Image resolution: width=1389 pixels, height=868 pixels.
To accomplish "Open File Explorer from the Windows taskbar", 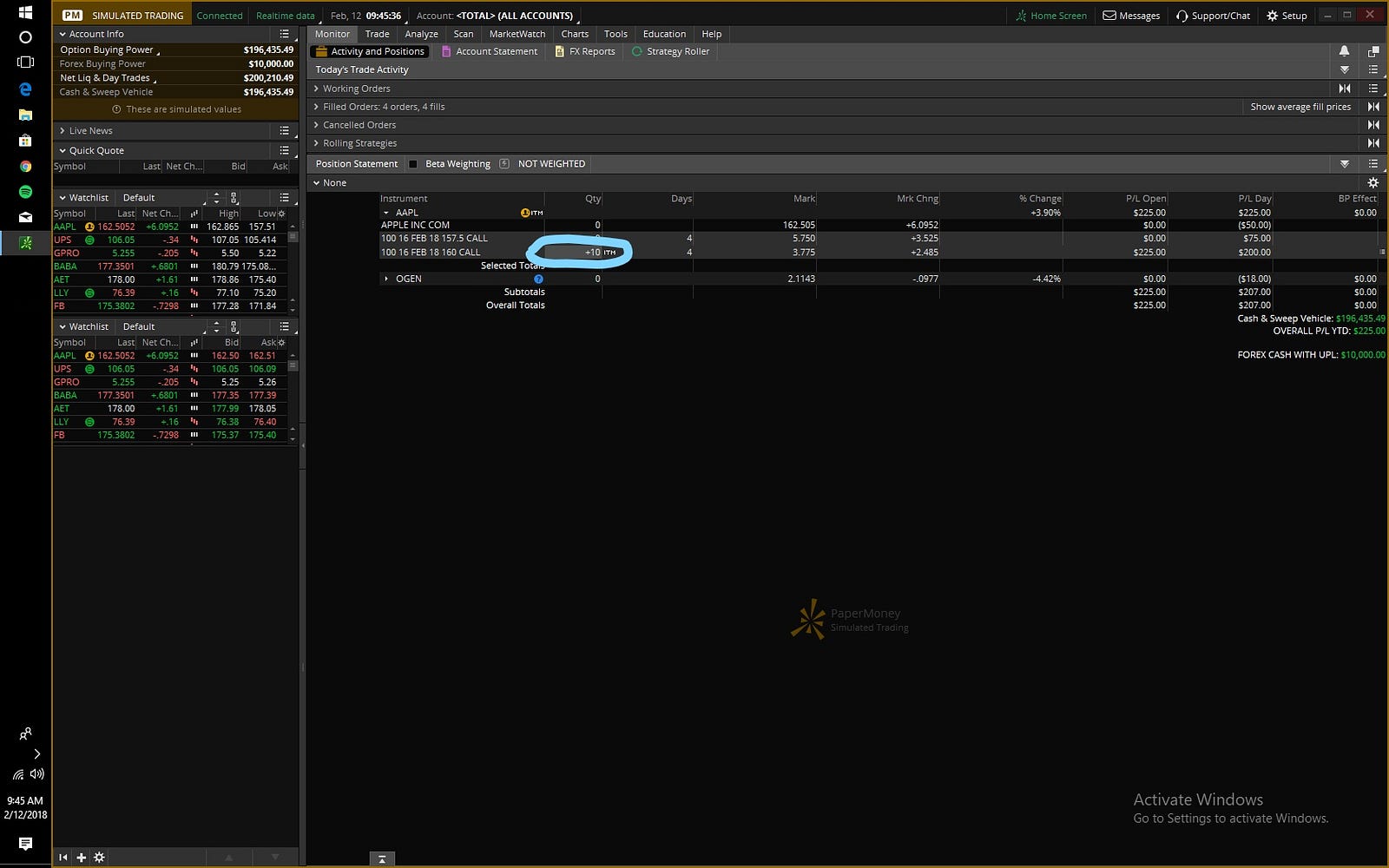I will tap(25, 115).
